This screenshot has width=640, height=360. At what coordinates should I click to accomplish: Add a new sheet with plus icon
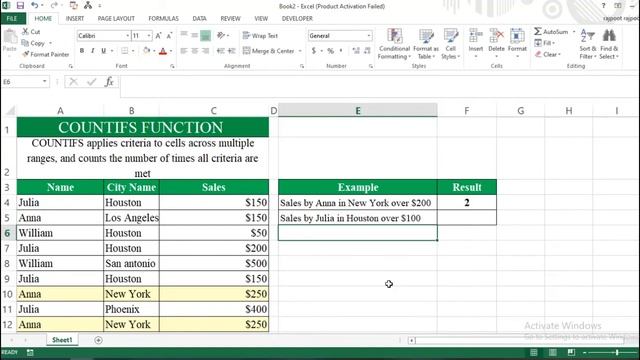point(98,340)
